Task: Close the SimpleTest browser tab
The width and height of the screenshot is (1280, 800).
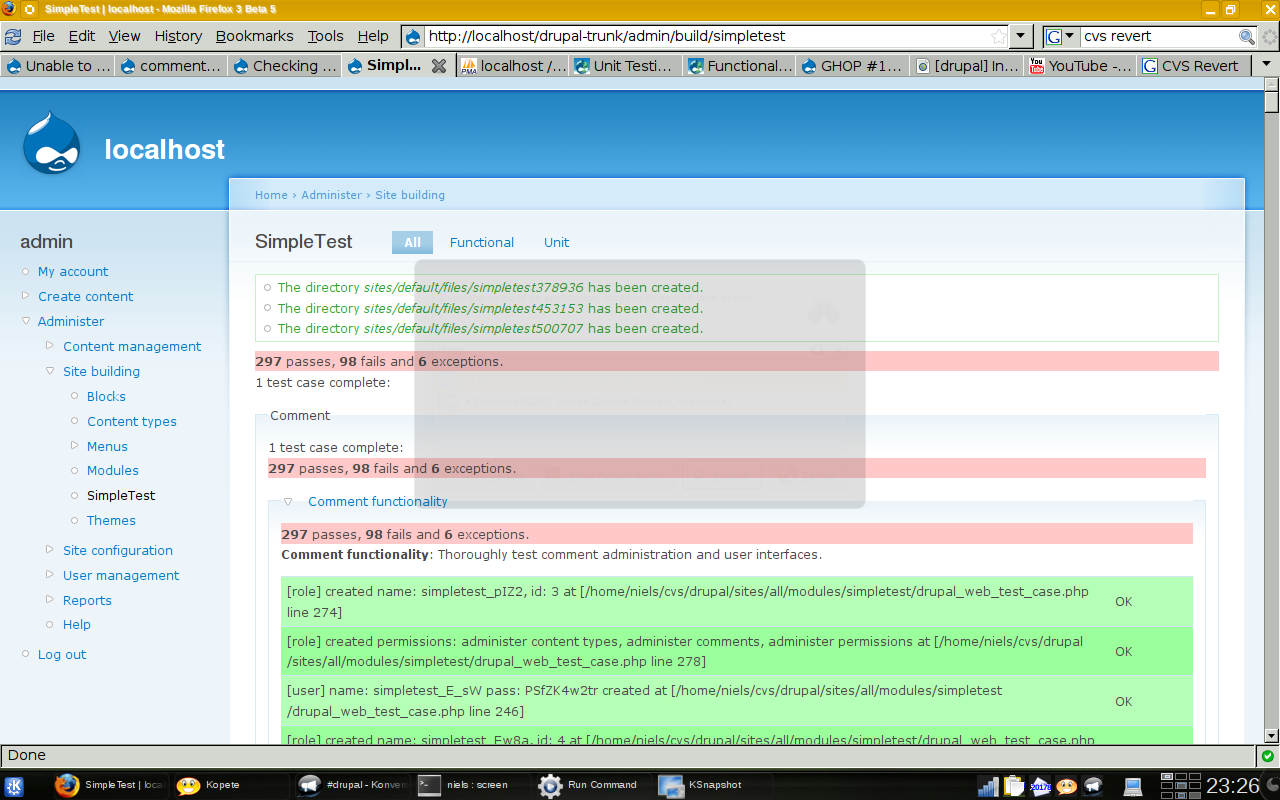Action: coord(438,66)
